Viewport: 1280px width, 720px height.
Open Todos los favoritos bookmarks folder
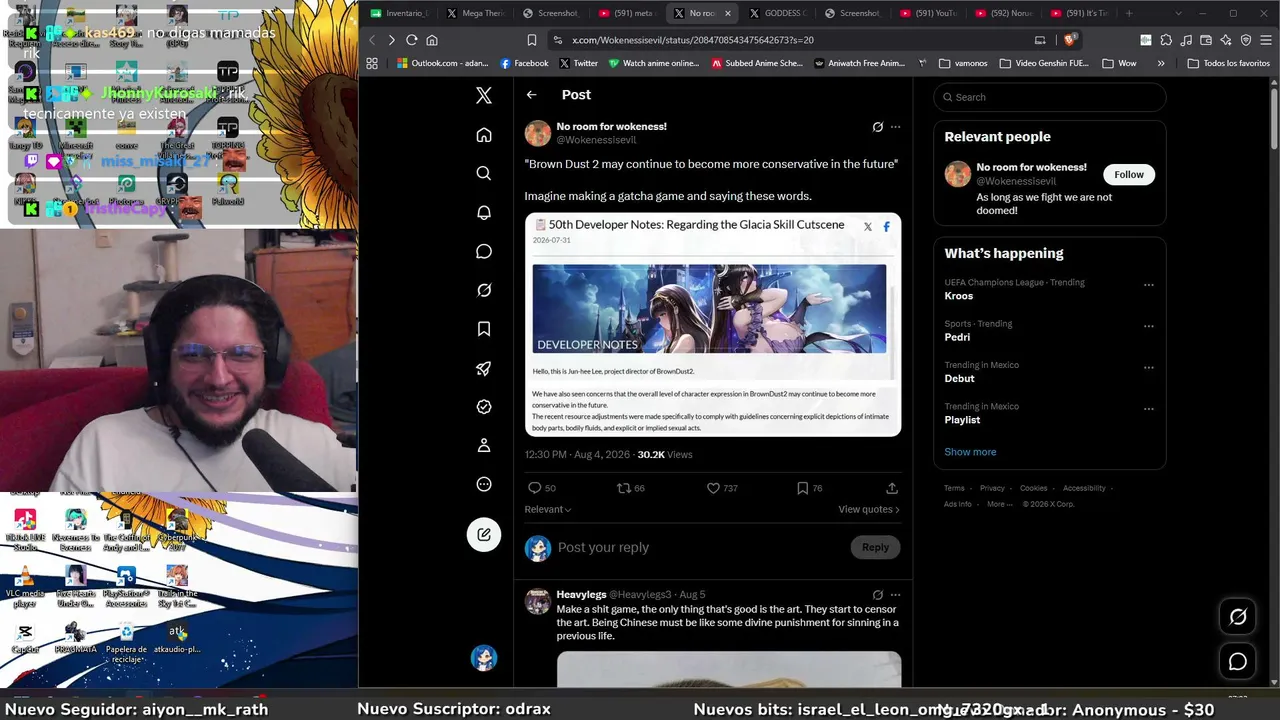click(x=1228, y=63)
